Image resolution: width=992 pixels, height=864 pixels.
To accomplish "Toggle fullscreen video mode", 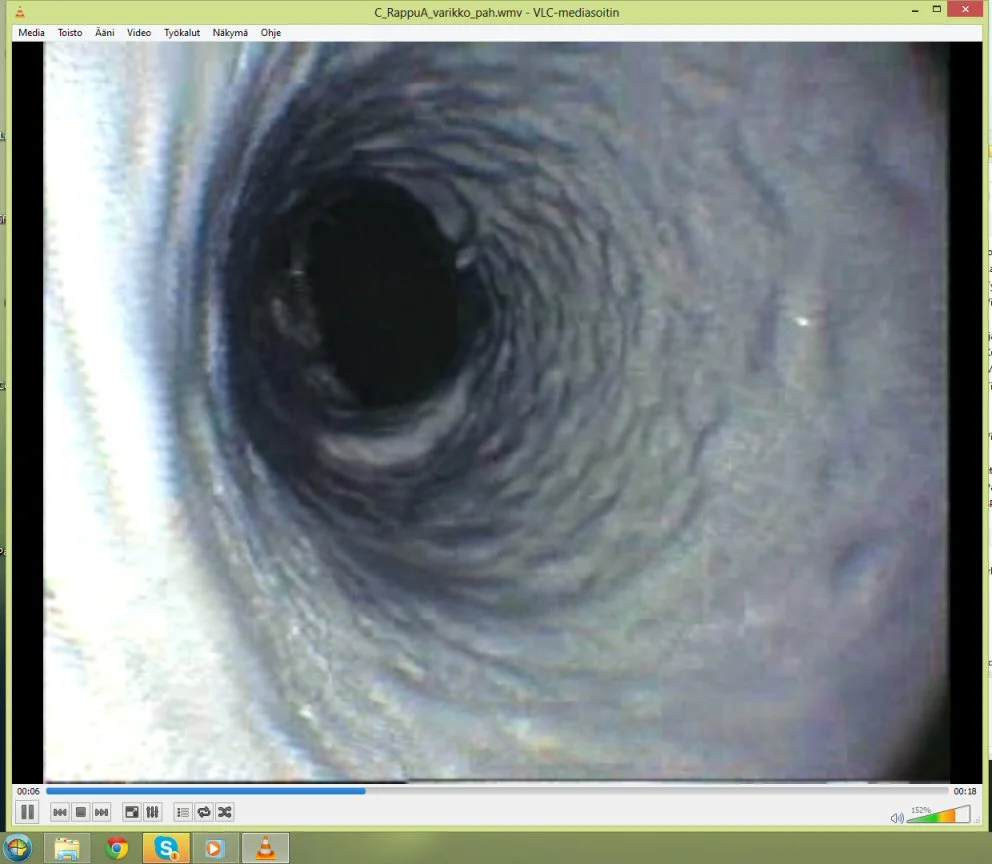I will (132, 812).
